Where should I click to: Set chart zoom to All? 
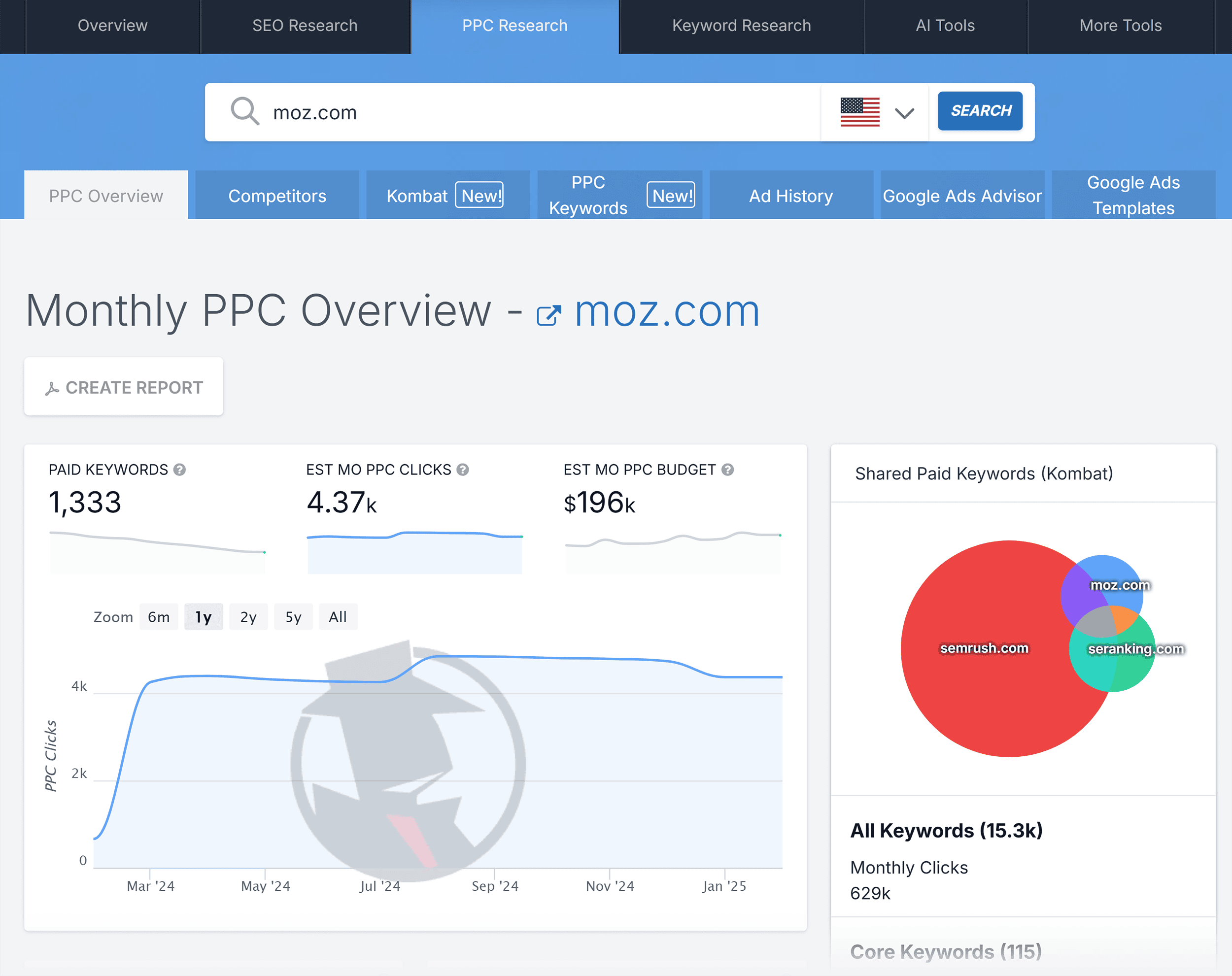pos(338,617)
